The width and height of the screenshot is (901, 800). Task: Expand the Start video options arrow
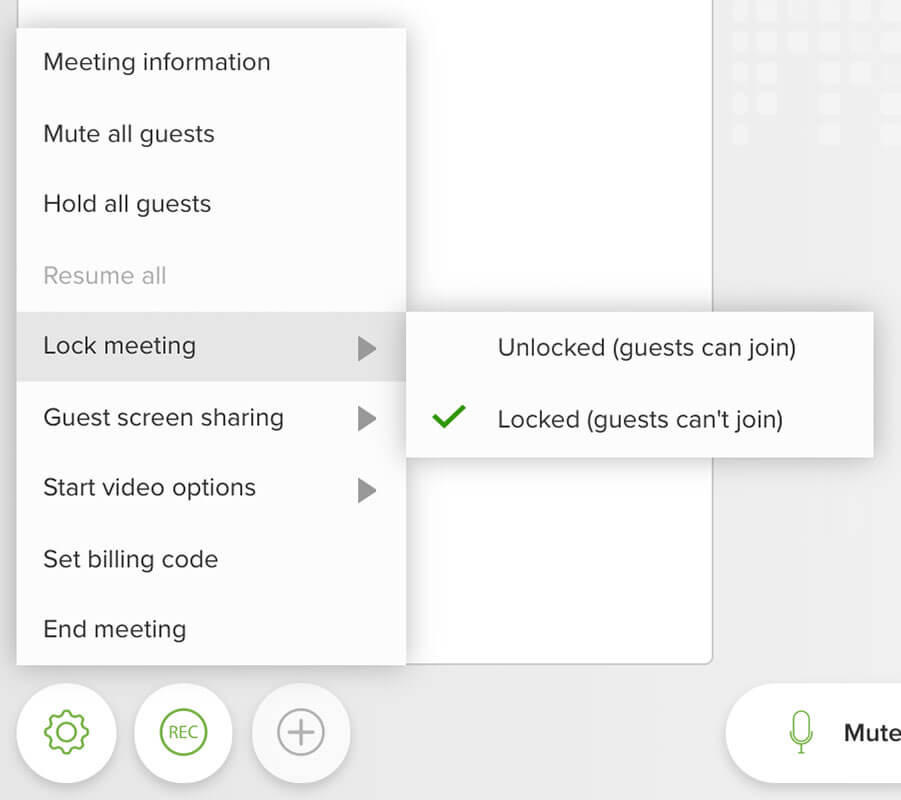(367, 490)
